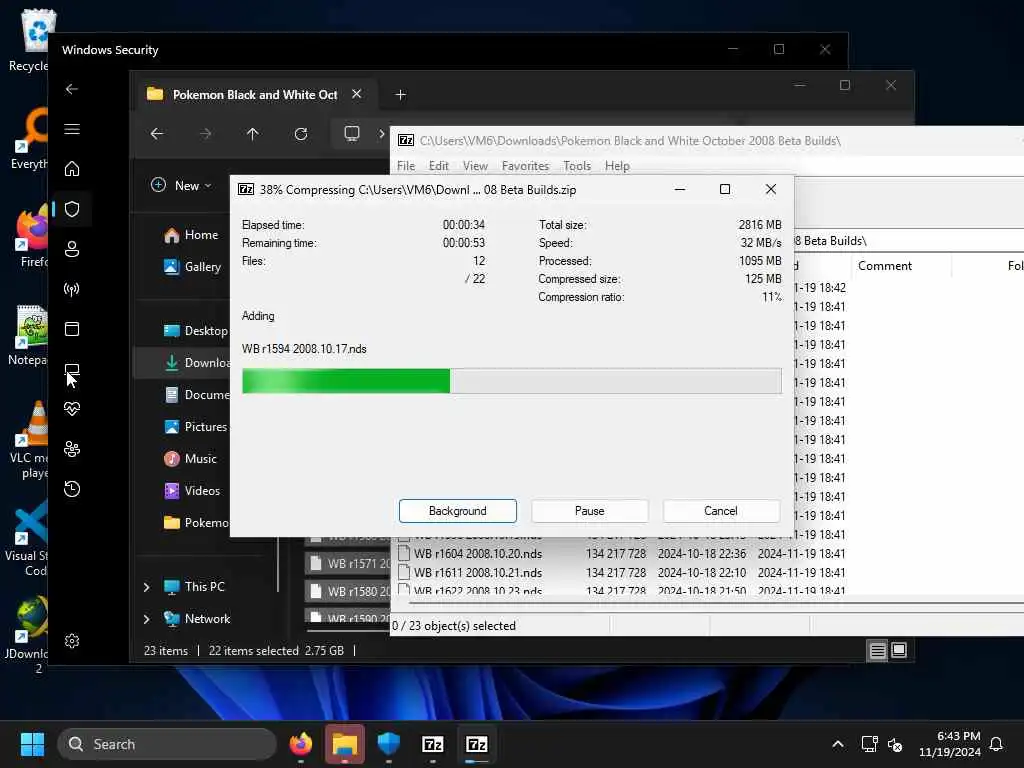The height and width of the screenshot is (768, 1024).
Task: Select WB r1571 file in File Explorer
Action: tap(348, 563)
